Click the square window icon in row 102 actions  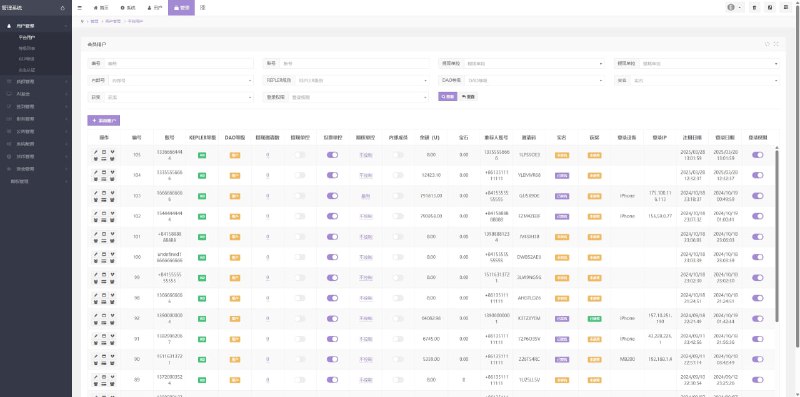(104, 213)
